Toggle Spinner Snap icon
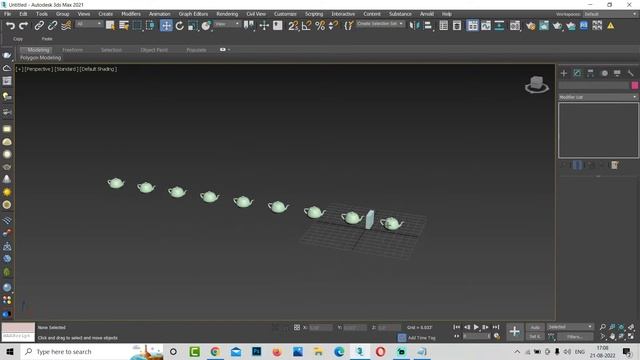Screen dimensions: 640x360 333,26
